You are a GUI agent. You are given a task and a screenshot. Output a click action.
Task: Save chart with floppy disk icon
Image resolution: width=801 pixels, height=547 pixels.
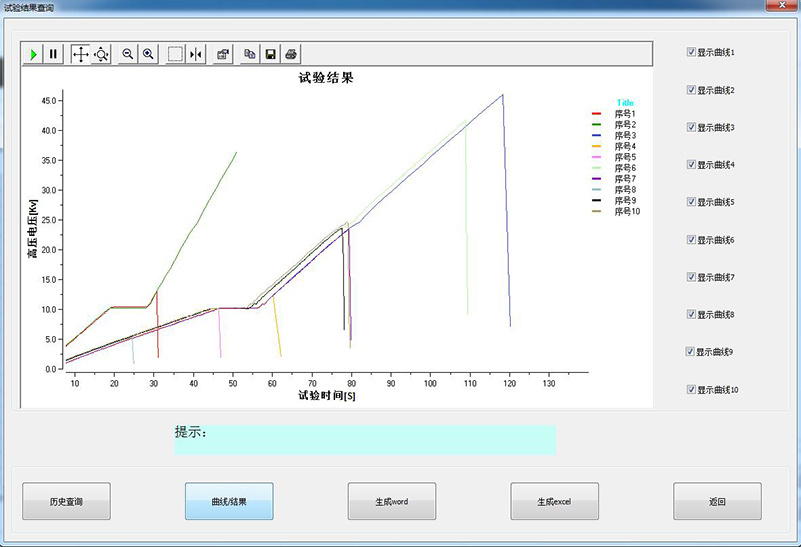click(x=270, y=54)
